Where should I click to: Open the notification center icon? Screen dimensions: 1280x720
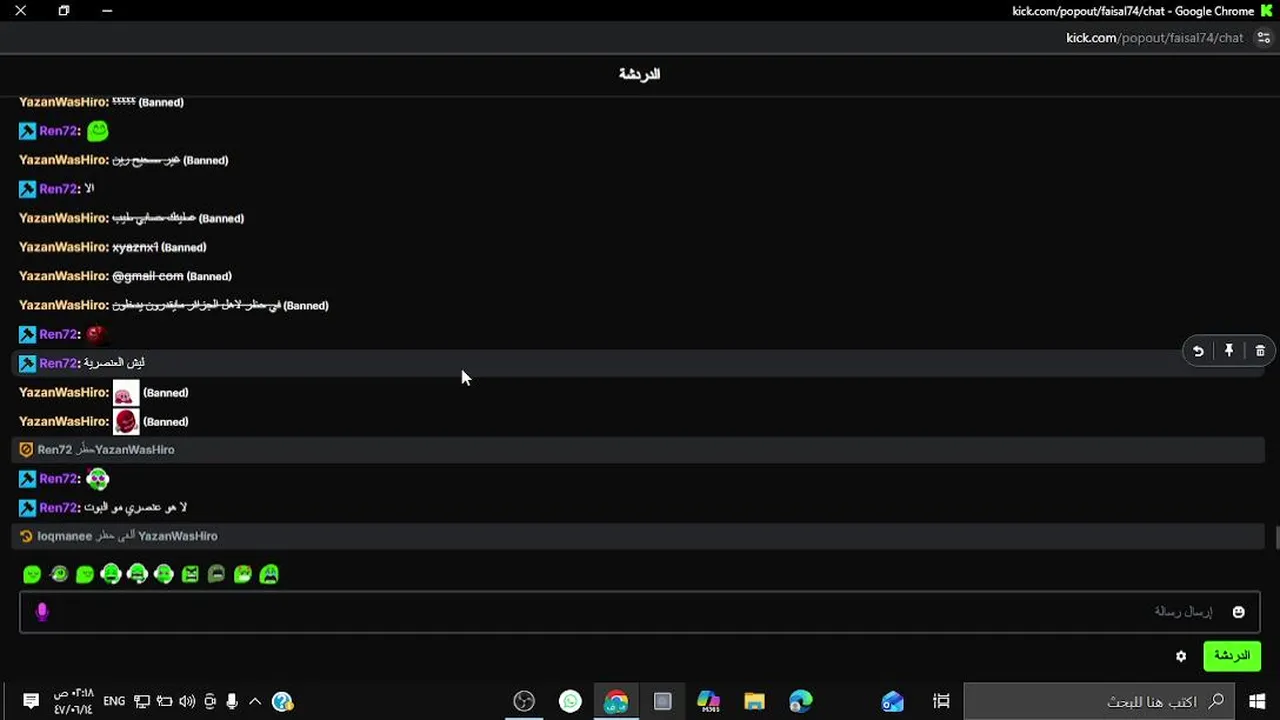[x=31, y=701]
